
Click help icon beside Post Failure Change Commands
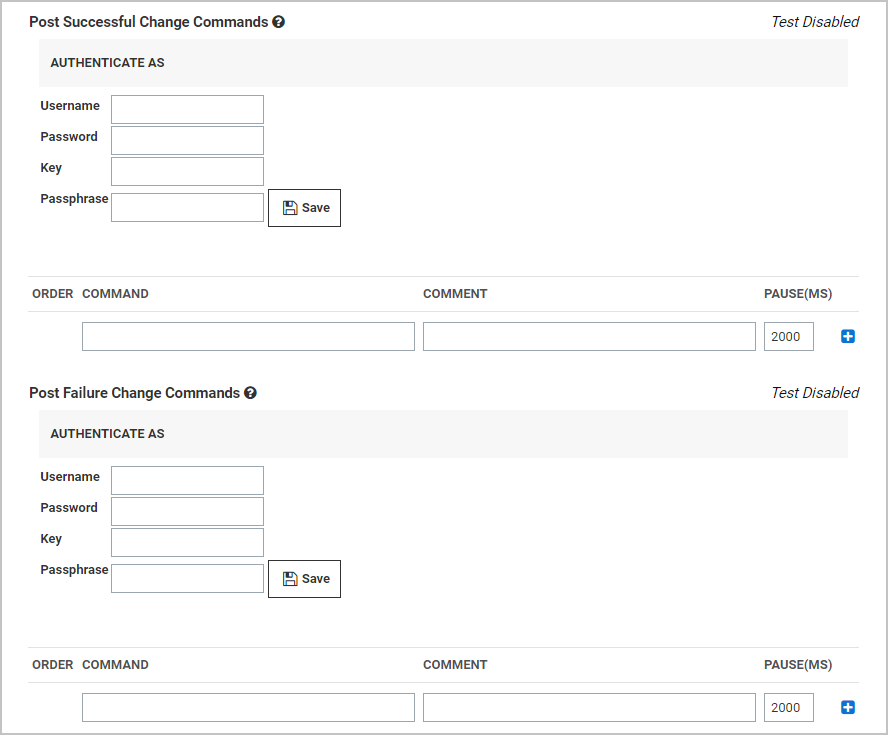251,393
